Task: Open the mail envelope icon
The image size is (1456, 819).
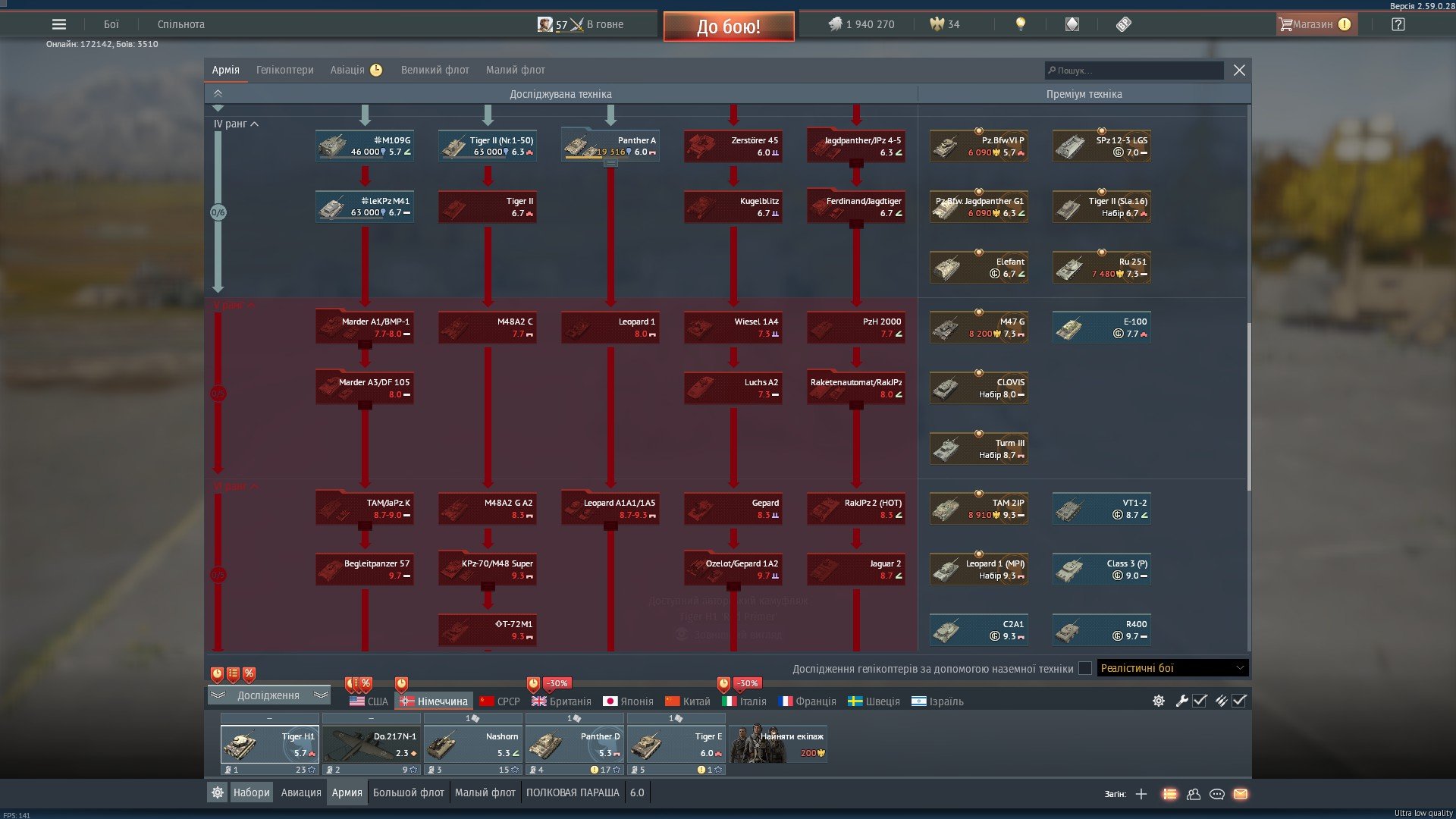Action: coord(1241,794)
